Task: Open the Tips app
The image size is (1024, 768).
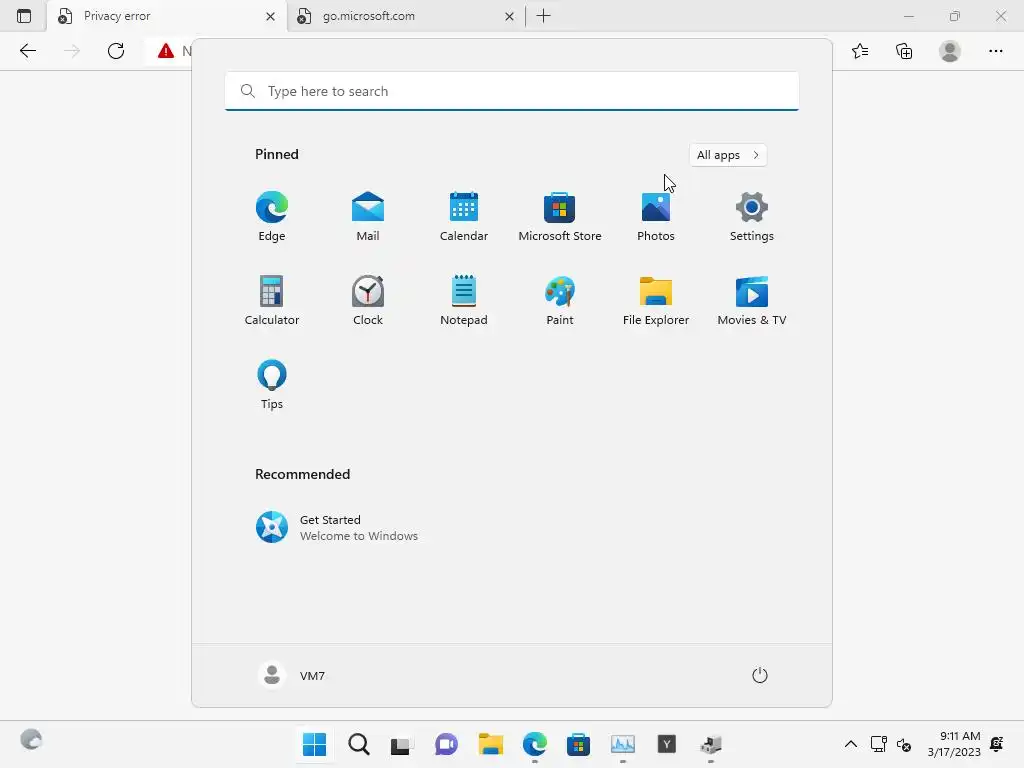Action: coord(272,385)
